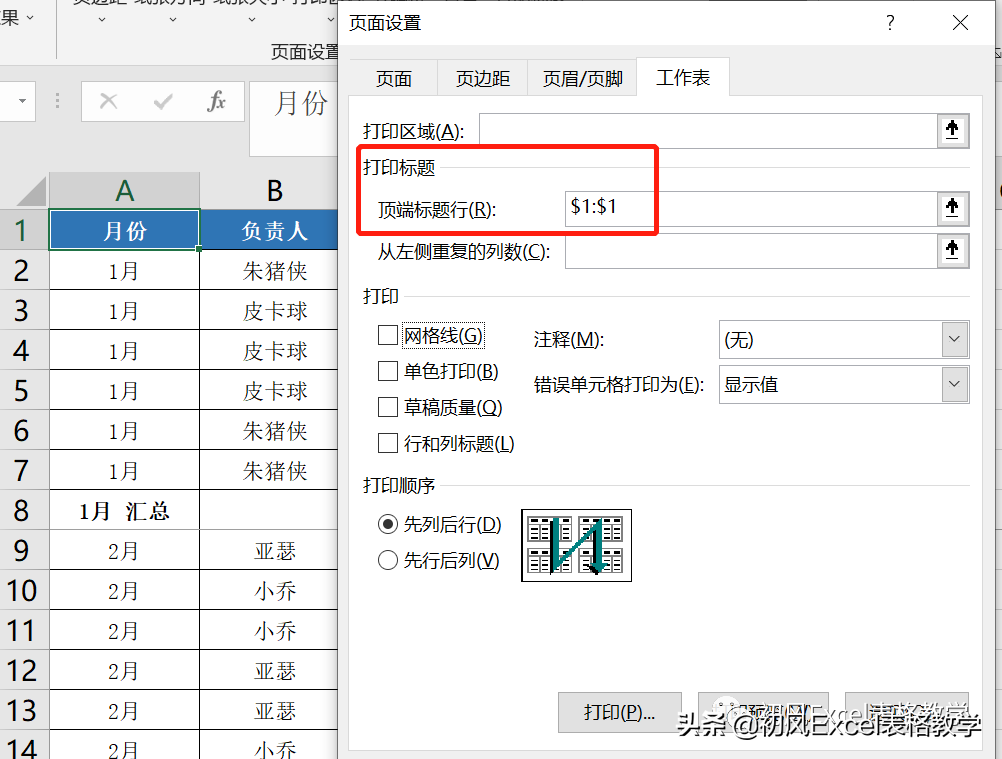Click the formula bar confirm checkmark icon
Viewport: 1002px width, 759px height.
[x=163, y=101]
